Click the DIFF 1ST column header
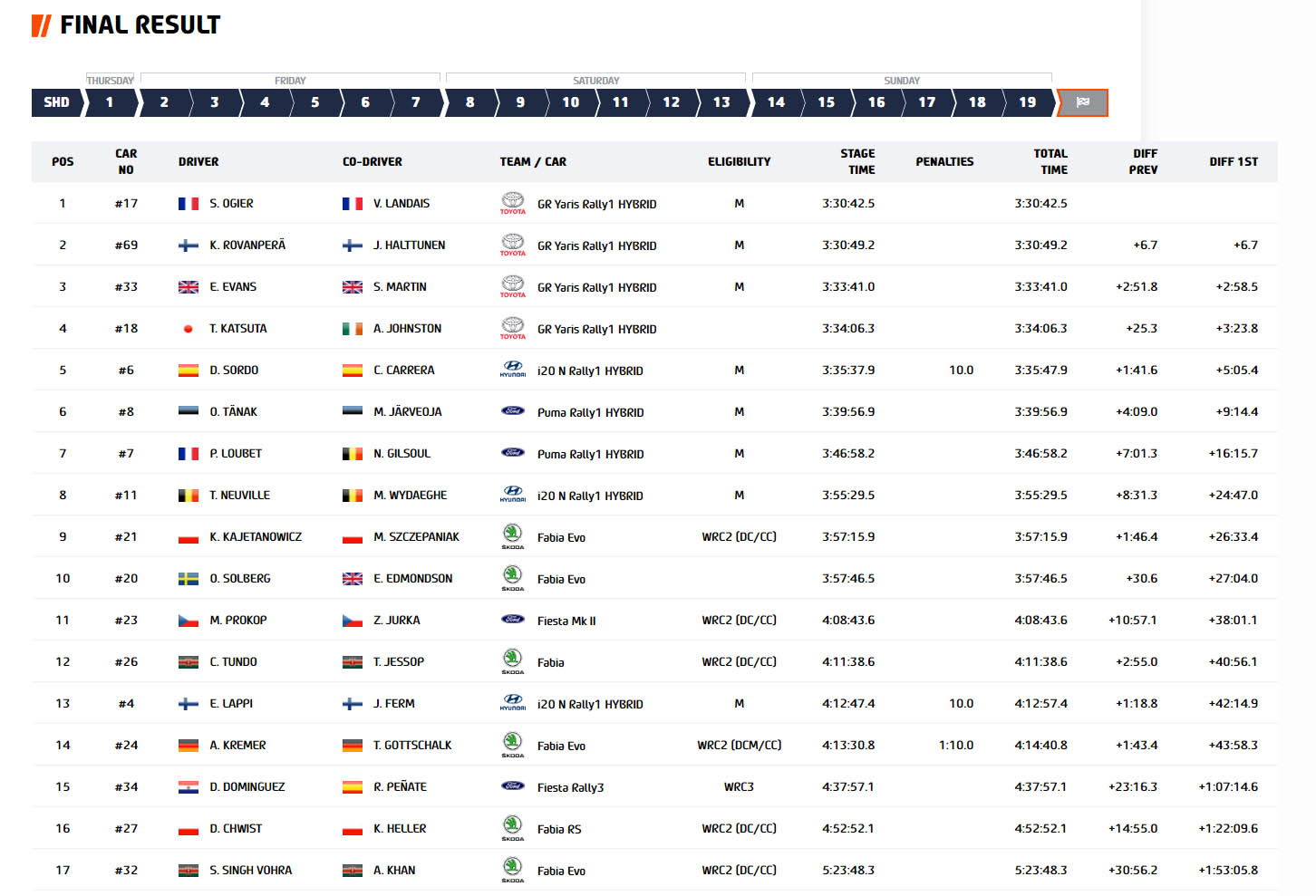The height and width of the screenshot is (896, 1316). 1234,162
